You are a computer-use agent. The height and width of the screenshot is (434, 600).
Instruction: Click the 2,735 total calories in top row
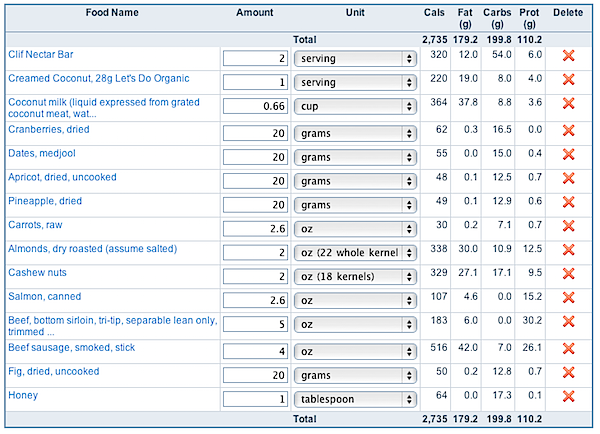point(435,40)
